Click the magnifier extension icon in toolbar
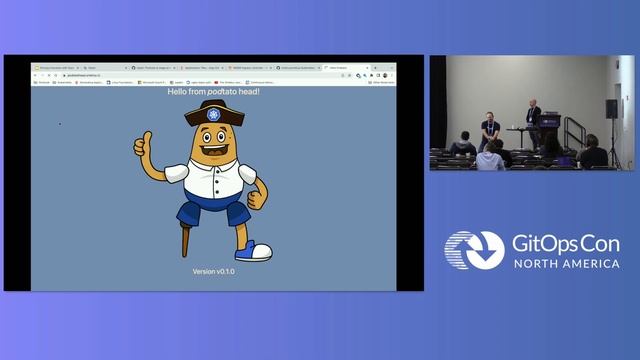Viewport: 640px width, 360px height. tap(365, 76)
